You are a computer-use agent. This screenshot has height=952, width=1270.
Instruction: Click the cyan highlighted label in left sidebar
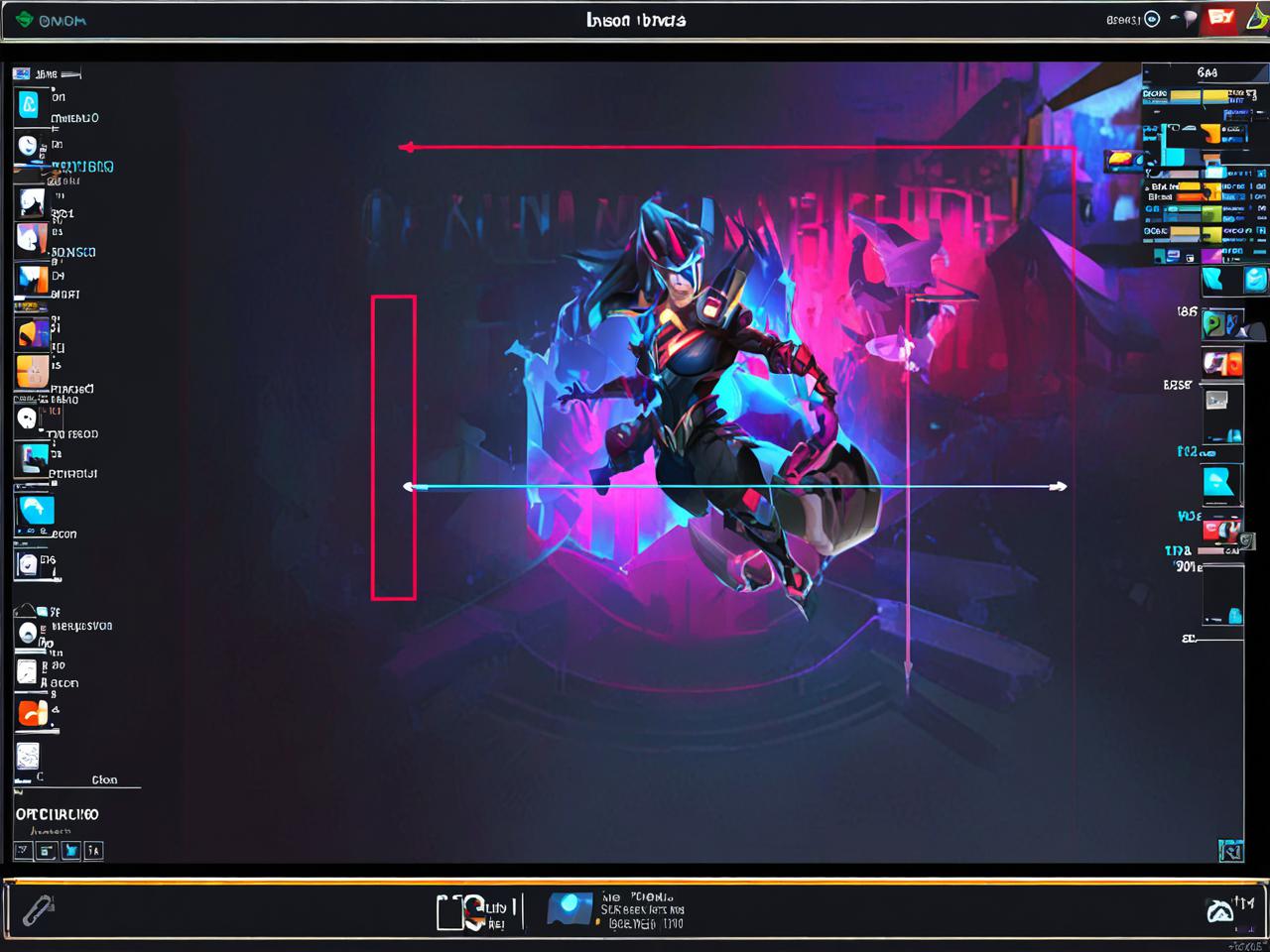82,167
